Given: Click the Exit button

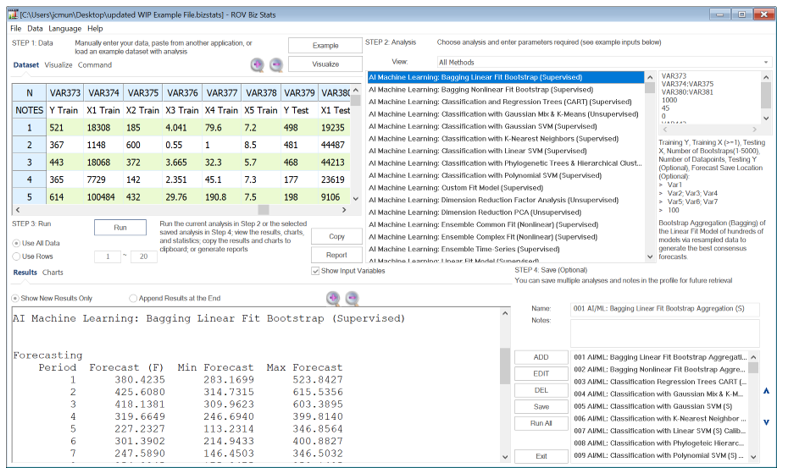Looking at the screenshot, I should tap(541, 456).
